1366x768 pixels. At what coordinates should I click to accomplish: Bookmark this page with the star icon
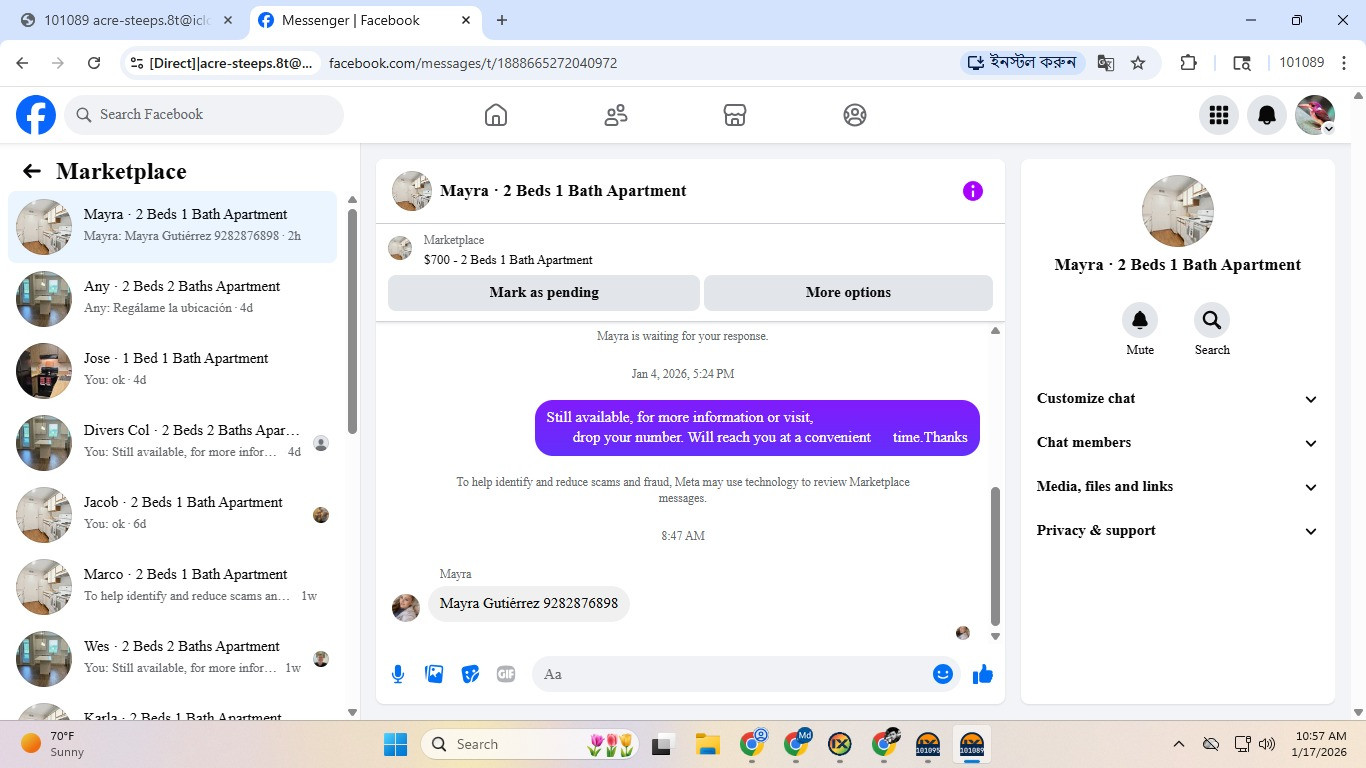1138,63
